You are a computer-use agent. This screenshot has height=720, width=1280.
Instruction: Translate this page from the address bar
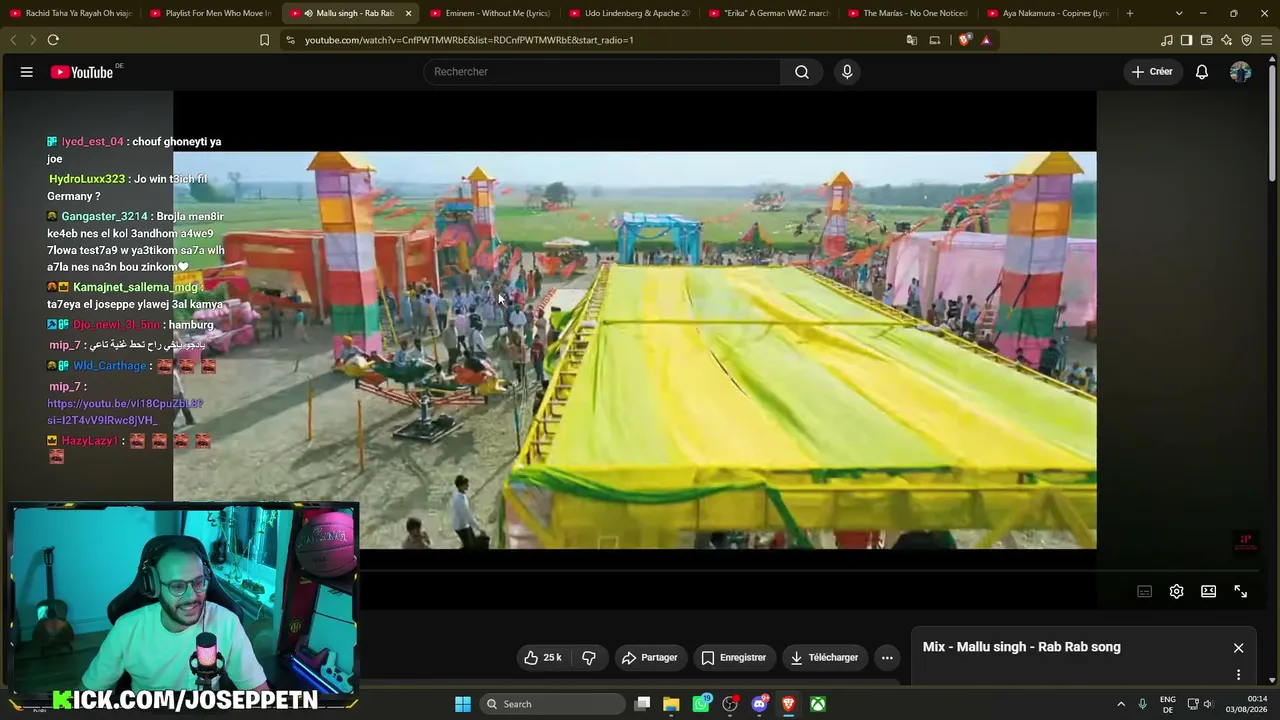click(911, 40)
